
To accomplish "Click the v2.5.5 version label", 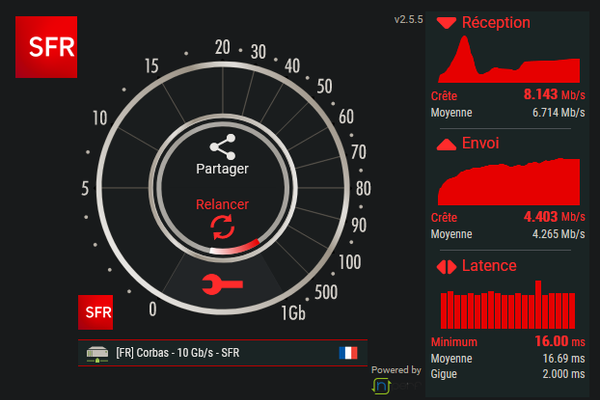I will pos(409,19).
